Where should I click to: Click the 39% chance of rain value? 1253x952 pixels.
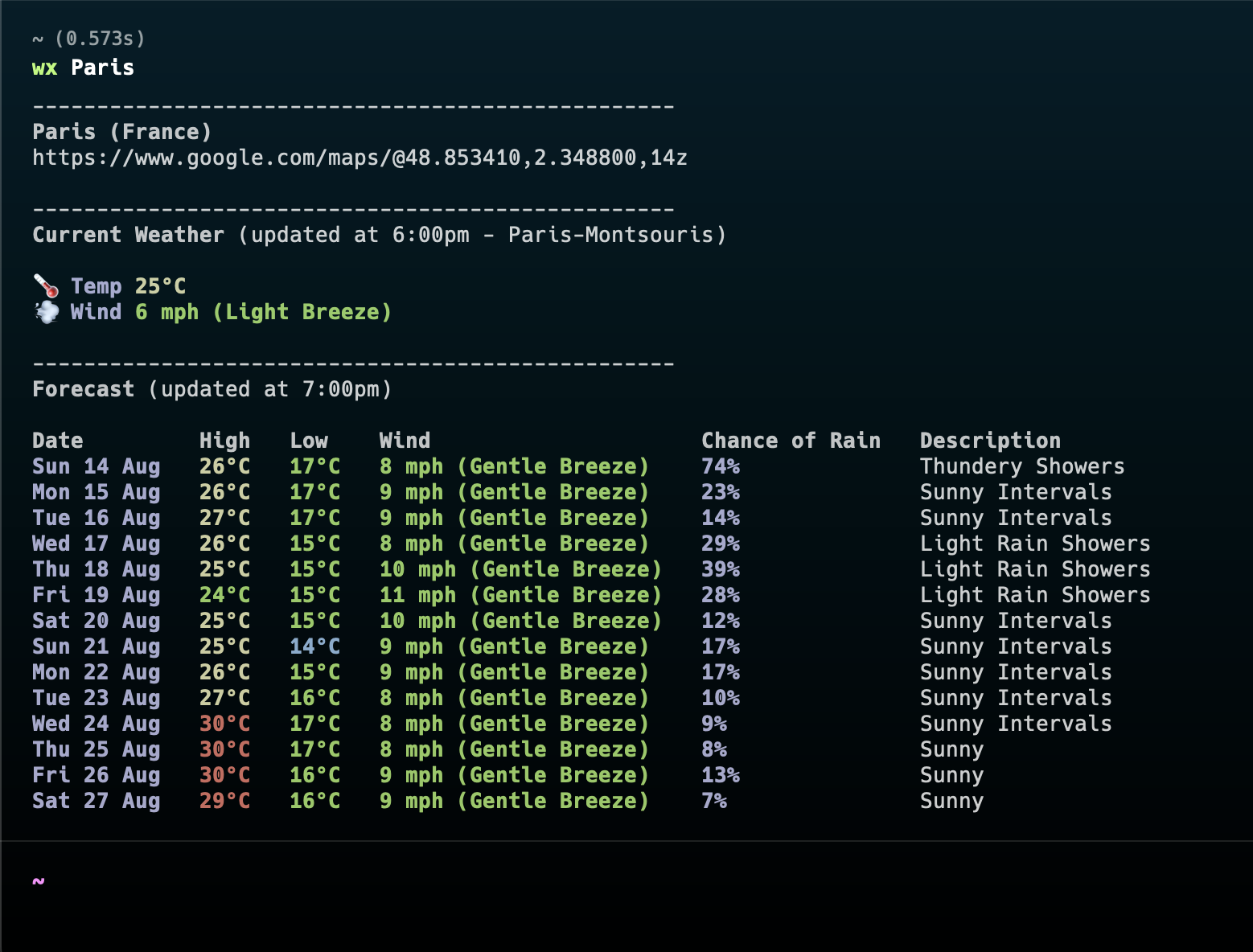[x=721, y=569]
